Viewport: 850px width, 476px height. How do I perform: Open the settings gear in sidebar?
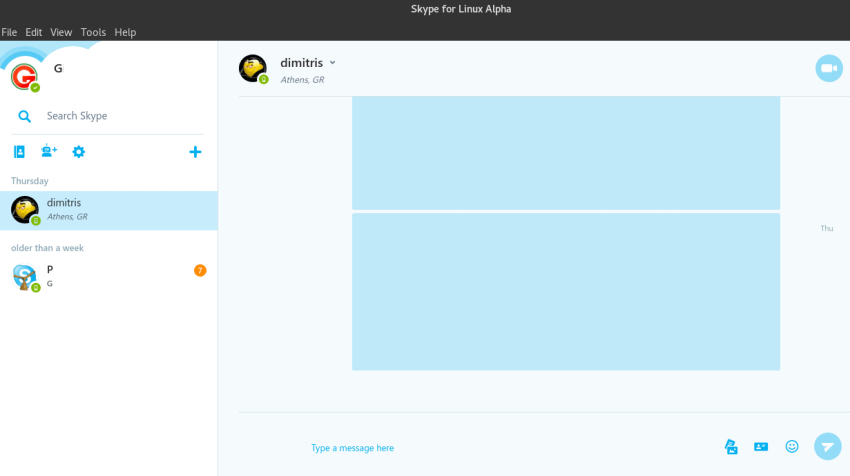coord(78,152)
